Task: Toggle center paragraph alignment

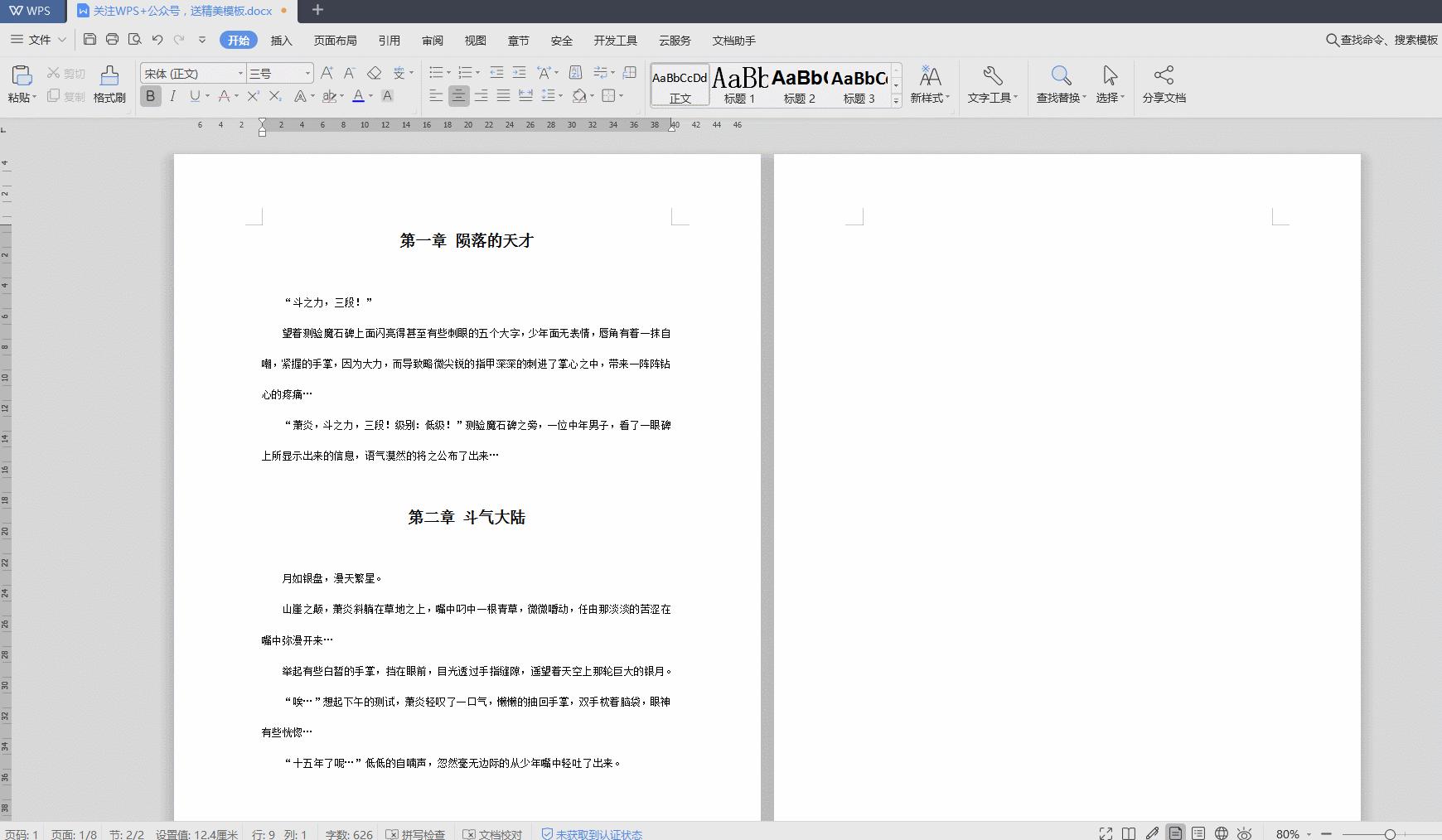Action: click(x=458, y=96)
